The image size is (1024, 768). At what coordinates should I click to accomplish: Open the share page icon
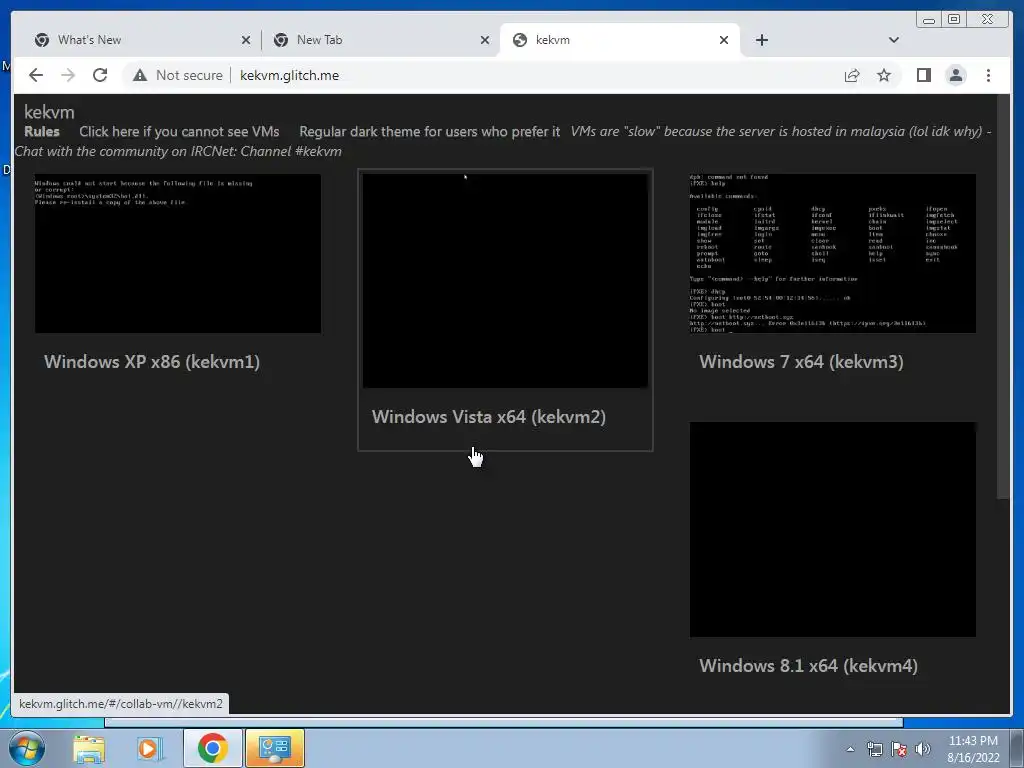(x=852, y=75)
